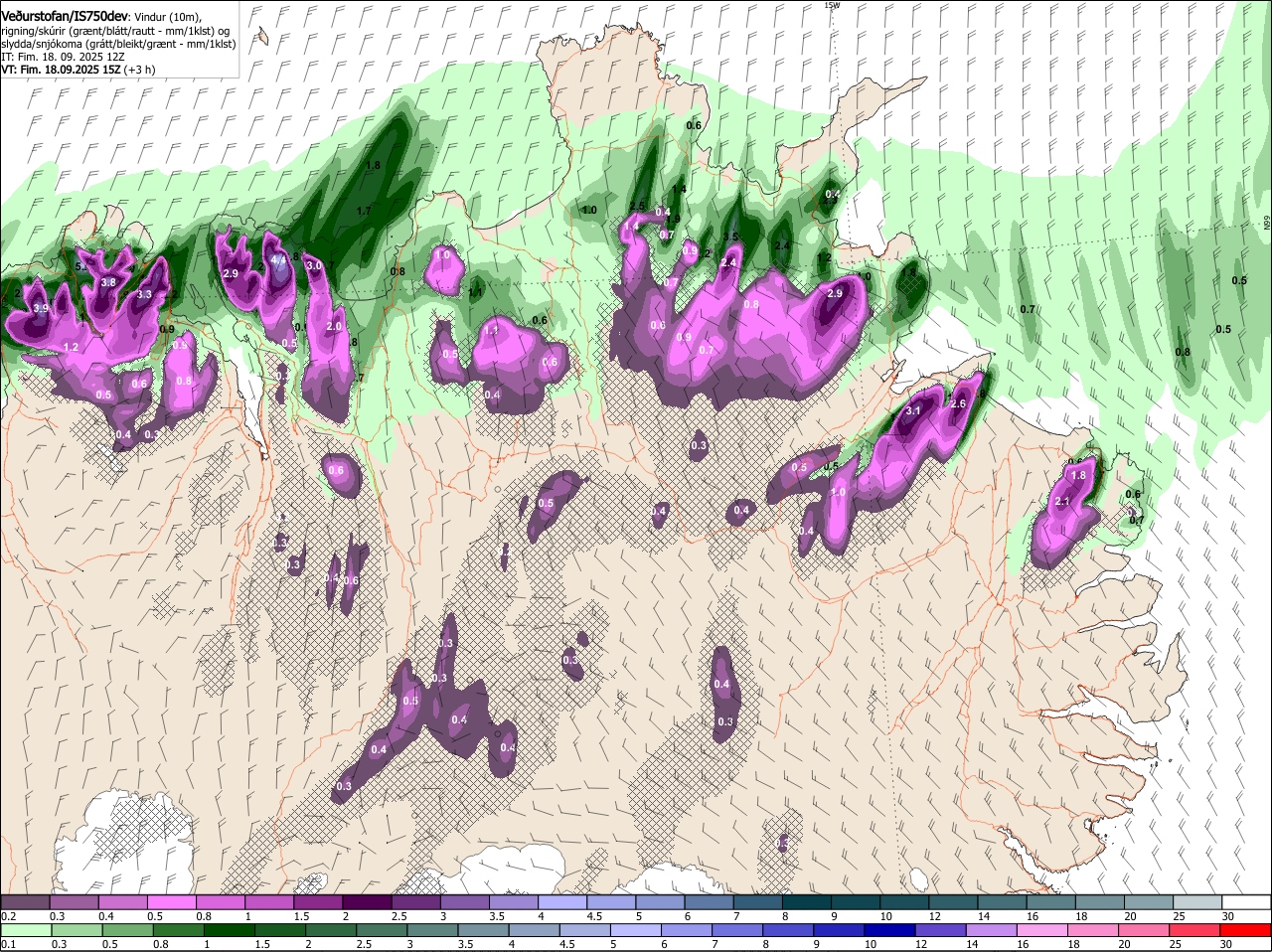
Task: Click the dark purple swatch between 2 and 2.5
Action: pos(367,901)
